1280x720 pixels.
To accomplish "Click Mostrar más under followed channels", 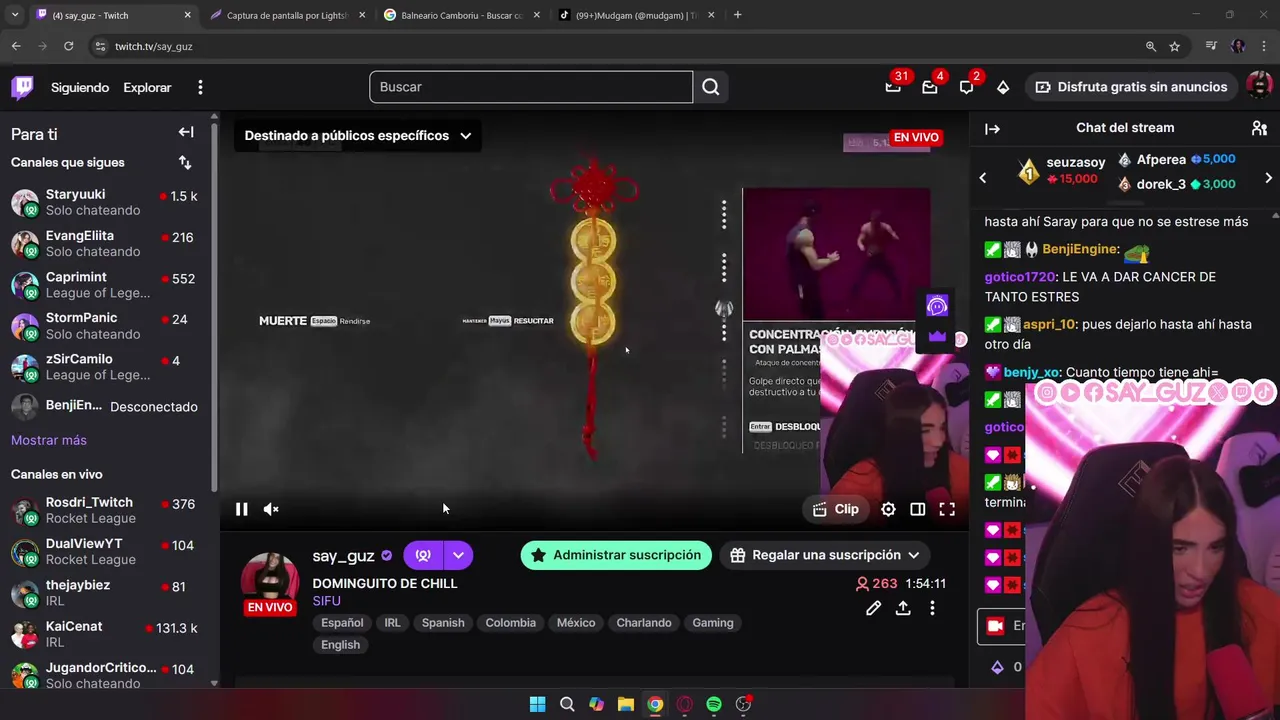I will [49, 440].
